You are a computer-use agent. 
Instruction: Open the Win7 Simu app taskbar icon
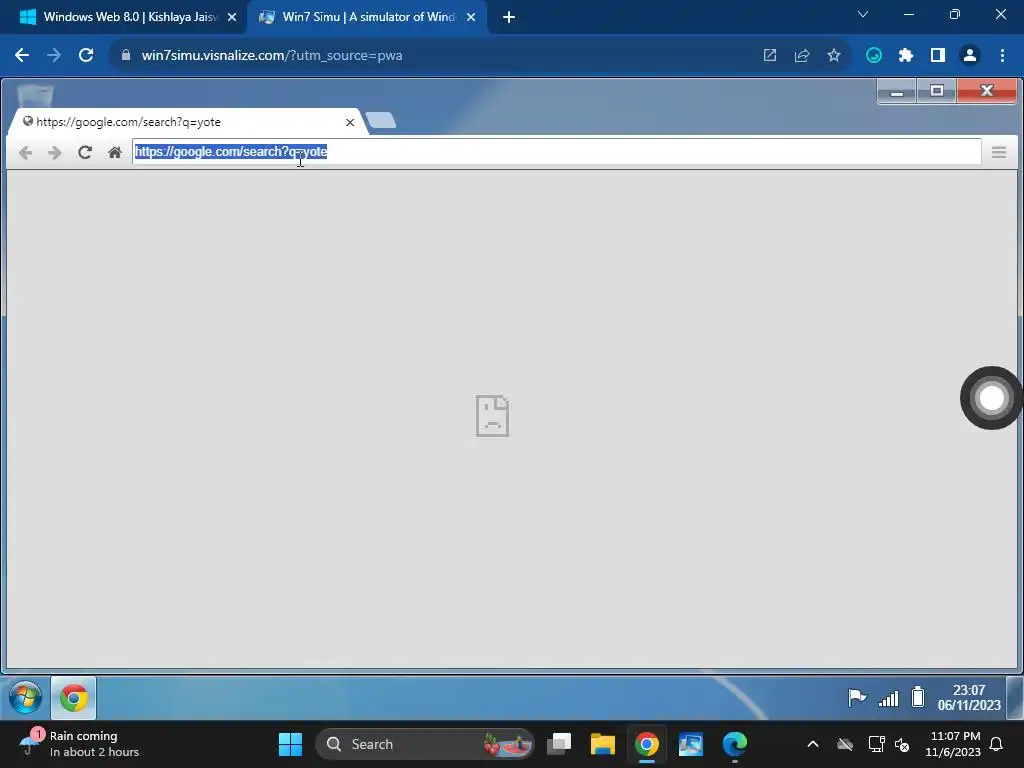pyautogui.click(x=690, y=744)
